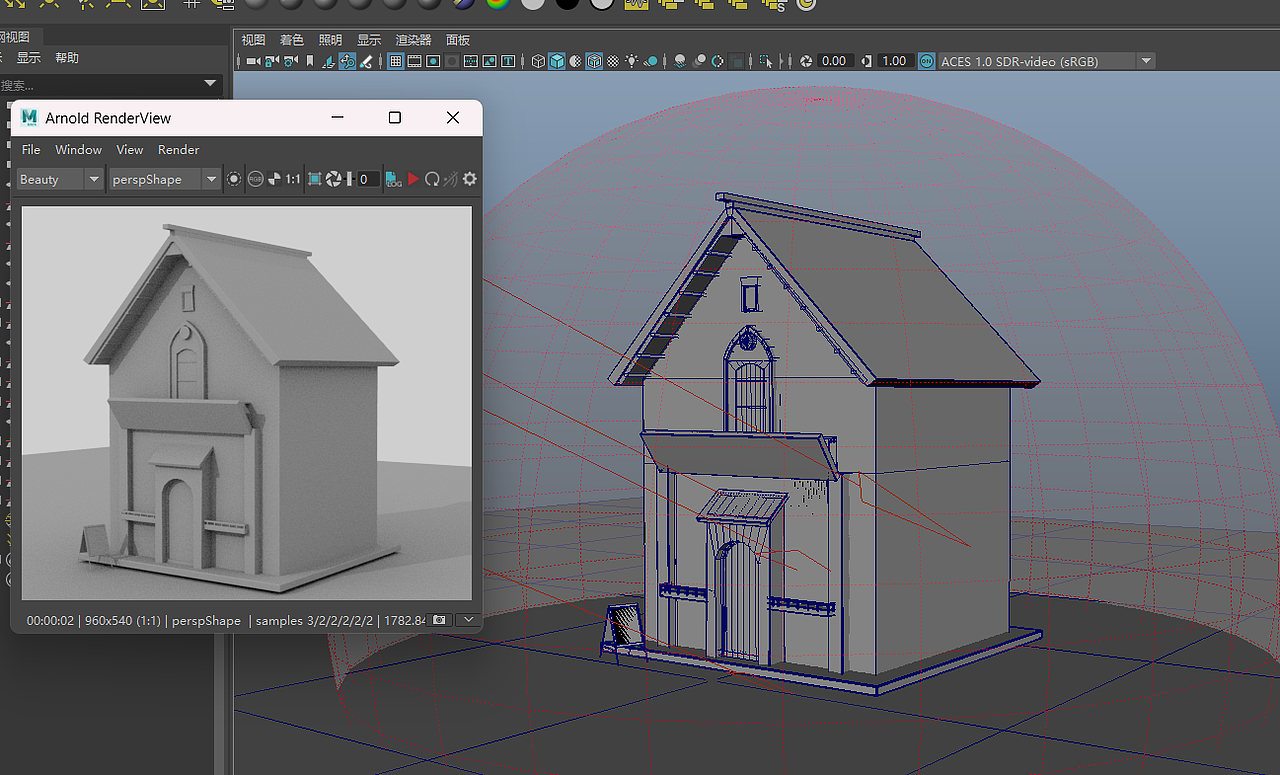Toggle Wireframe on Shaded in the viewport
Image resolution: width=1280 pixels, height=775 pixels.
(594, 61)
